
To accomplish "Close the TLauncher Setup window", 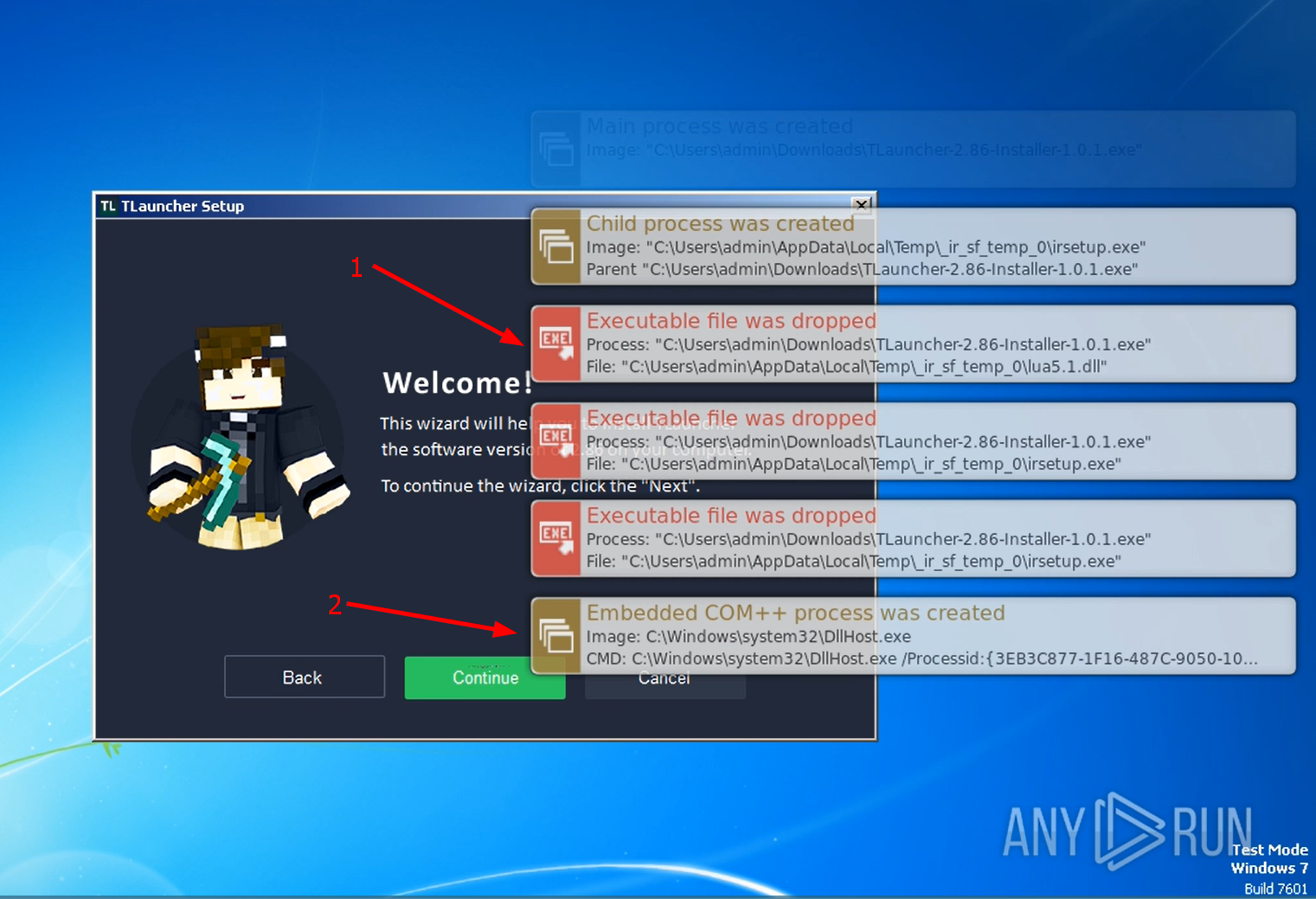I will click(861, 205).
